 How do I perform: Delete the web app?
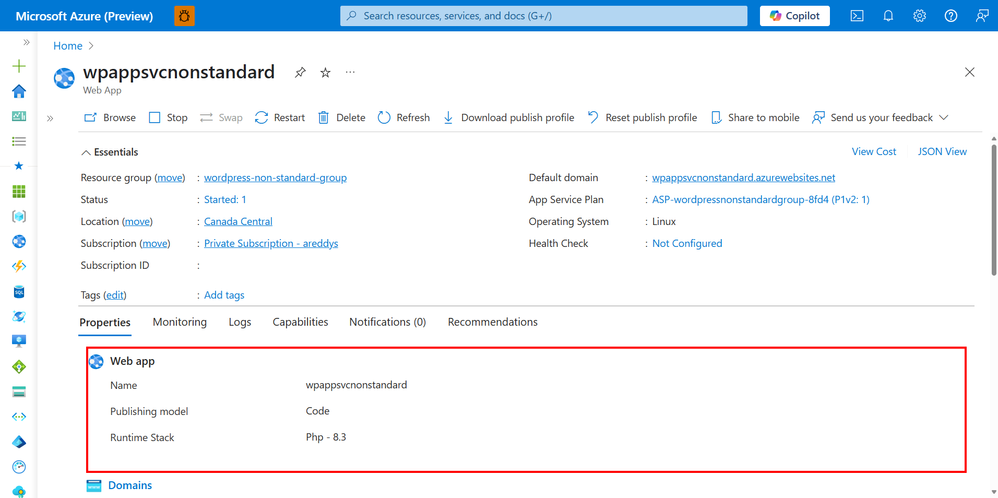tap(341, 118)
